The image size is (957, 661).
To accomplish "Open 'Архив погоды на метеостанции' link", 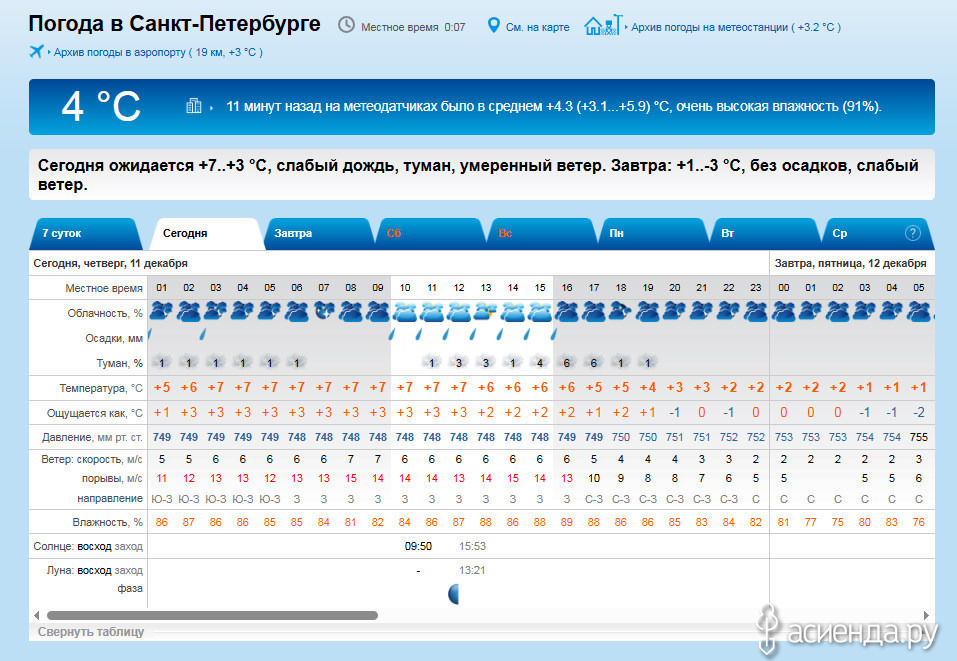I will point(735,27).
